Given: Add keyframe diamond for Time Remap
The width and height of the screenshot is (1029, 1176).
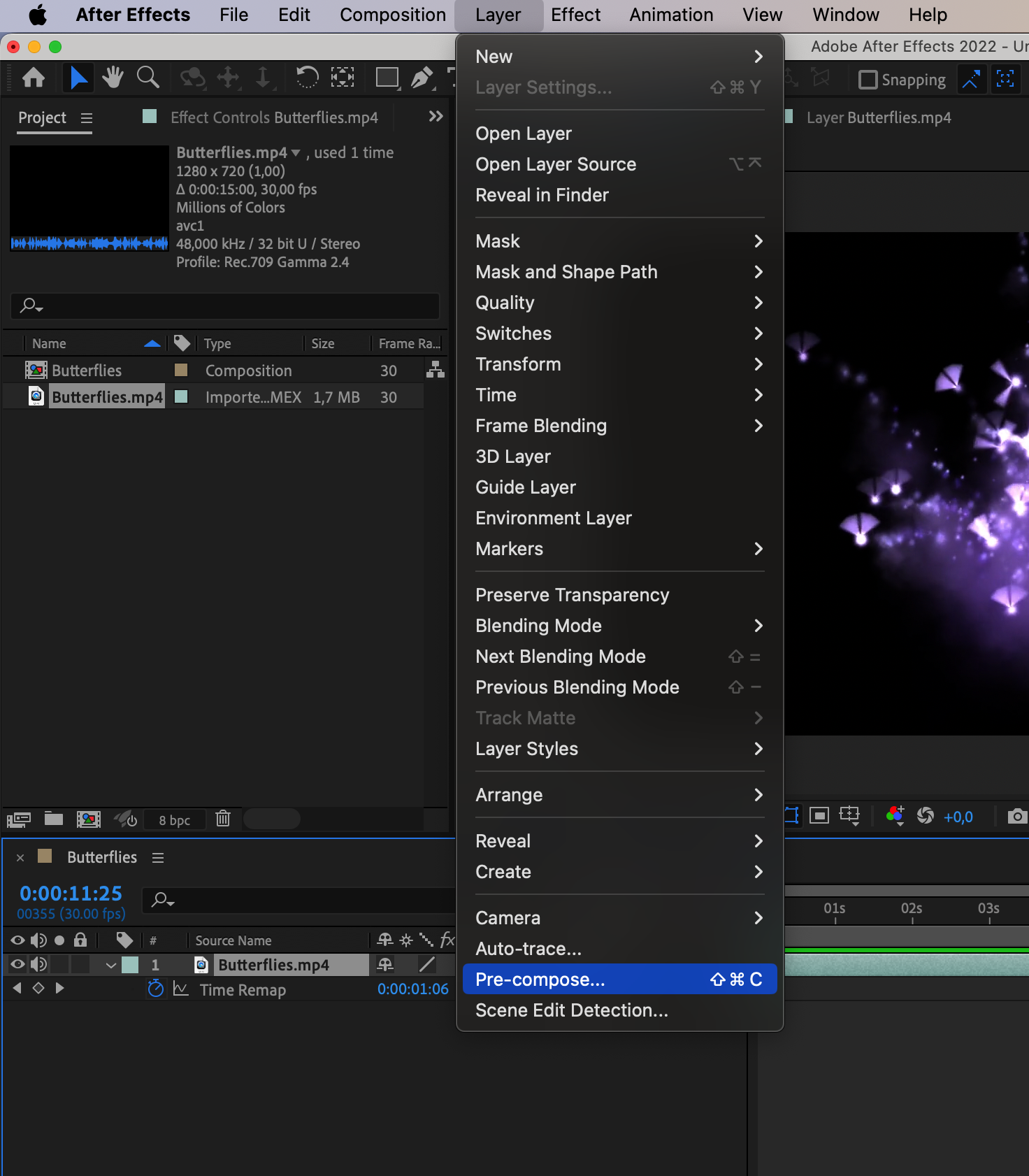Looking at the screenshot, I should click(38, 988).
